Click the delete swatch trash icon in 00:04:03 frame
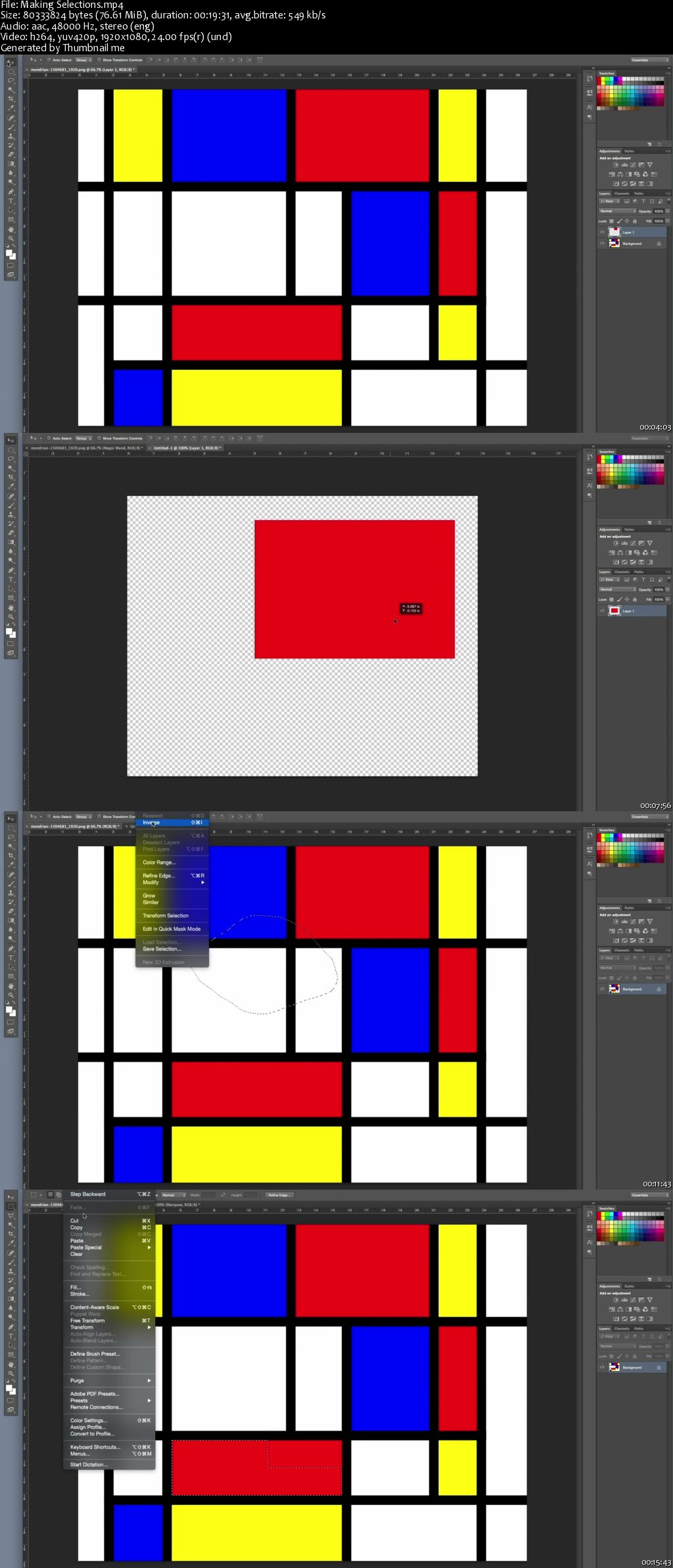673x1568 pixels. pos(659,145)
